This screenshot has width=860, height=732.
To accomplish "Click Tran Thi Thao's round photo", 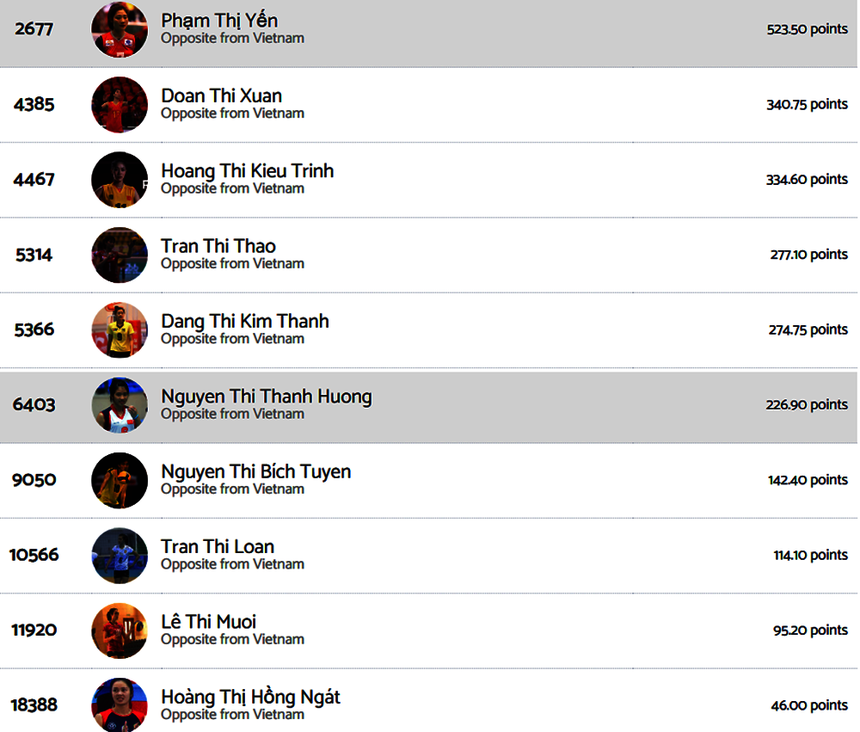I will 119,255.
